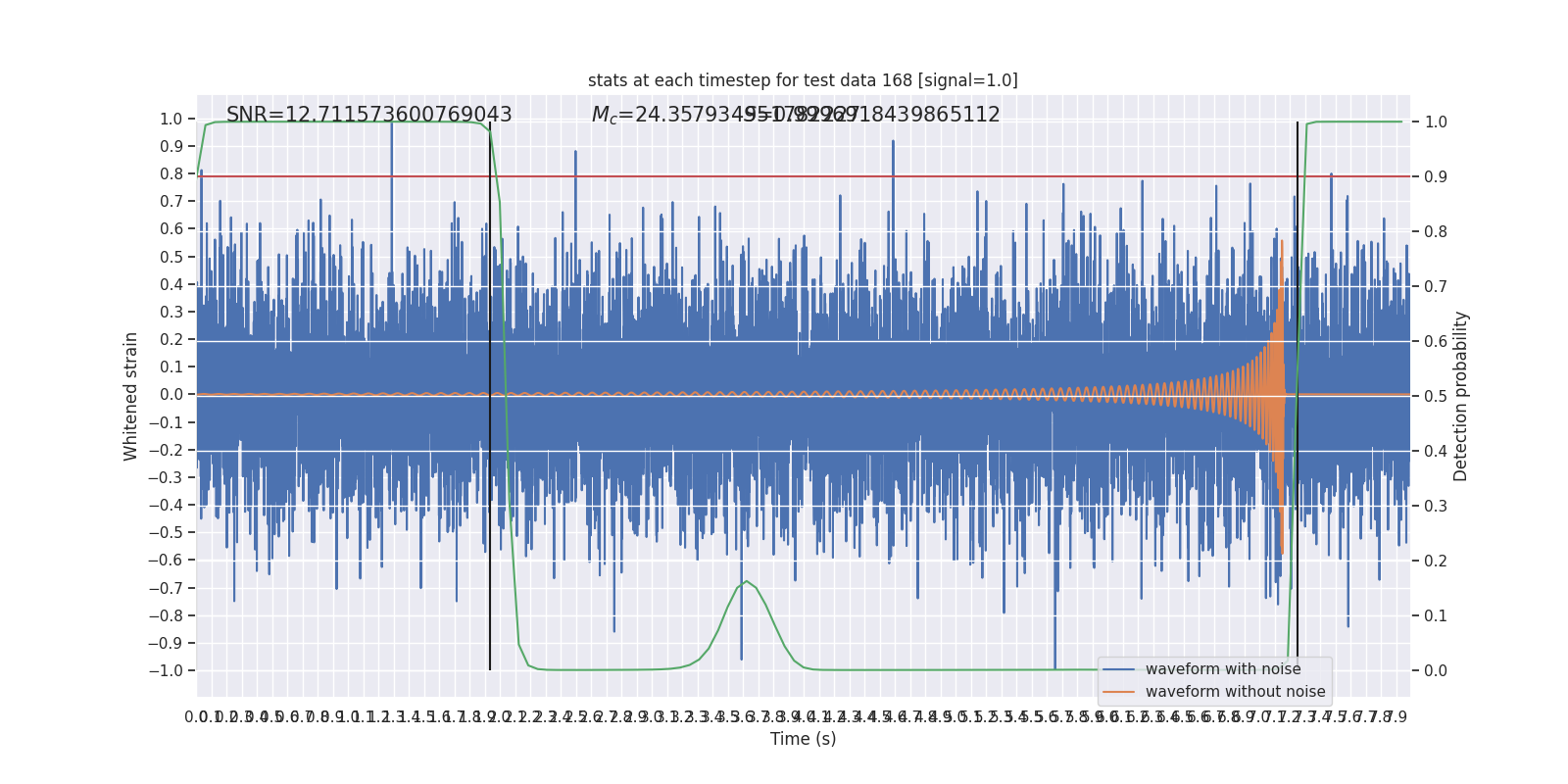Click the black vertical marker near 7.2 seconds

pyautogui.click(x=1298, y=396)
